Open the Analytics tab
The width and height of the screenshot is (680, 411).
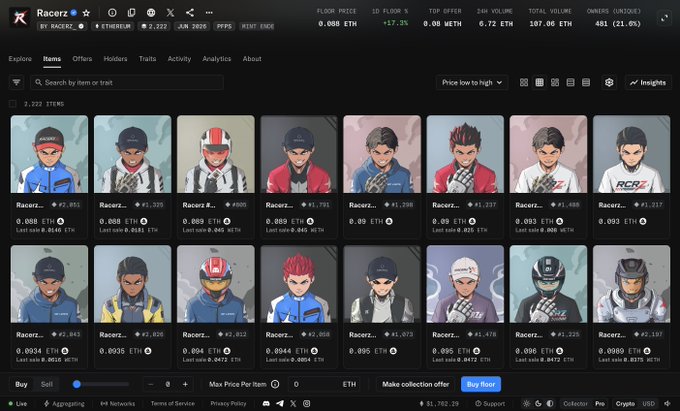coord(216,59)
